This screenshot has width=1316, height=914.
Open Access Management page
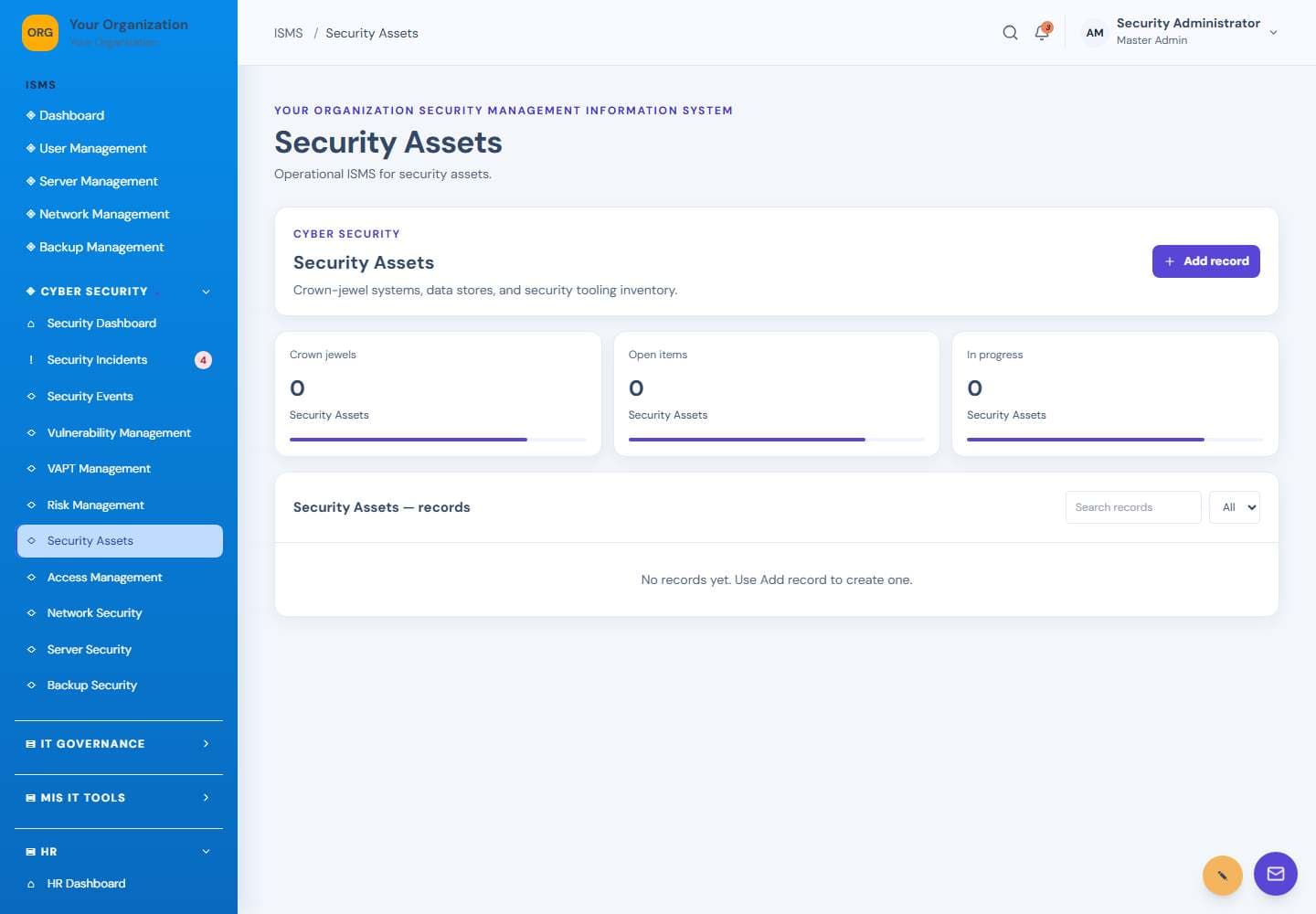[x=120, y=578]
